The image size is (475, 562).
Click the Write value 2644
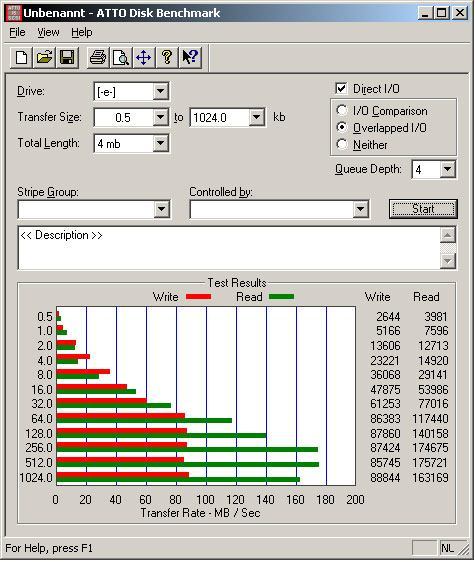[x=388, y=317]
